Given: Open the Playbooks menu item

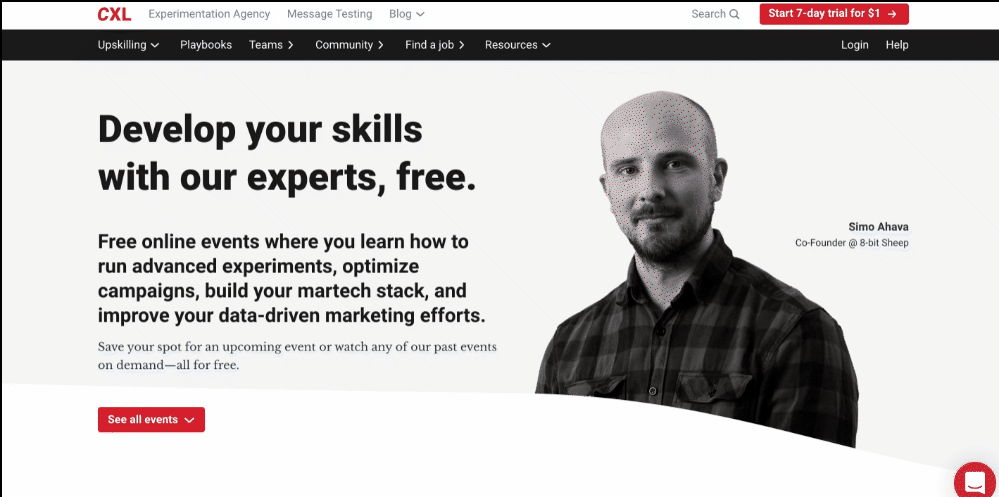Looking at the screenshot, I should pyautogui.click(x=206, y=45).
